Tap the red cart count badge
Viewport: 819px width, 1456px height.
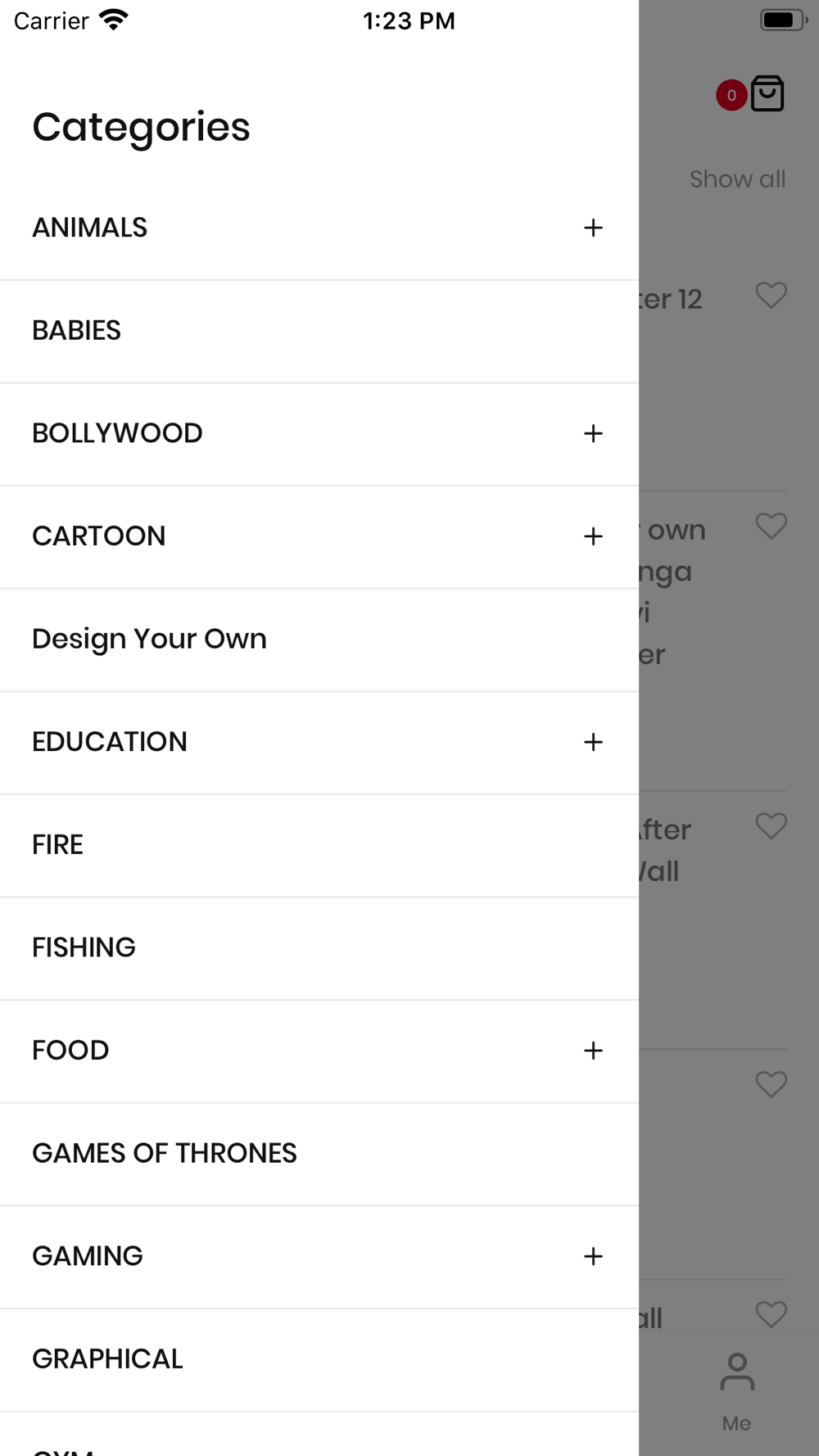(x=731, y=95)
